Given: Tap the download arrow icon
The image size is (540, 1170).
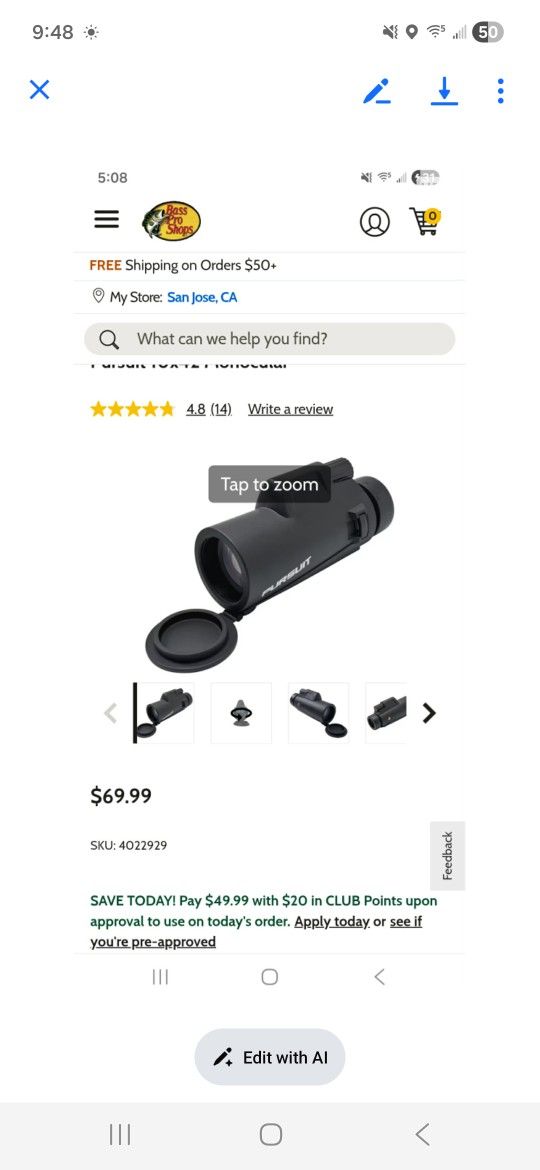Looking at the screenshot, I should click(x=445, y=91).
